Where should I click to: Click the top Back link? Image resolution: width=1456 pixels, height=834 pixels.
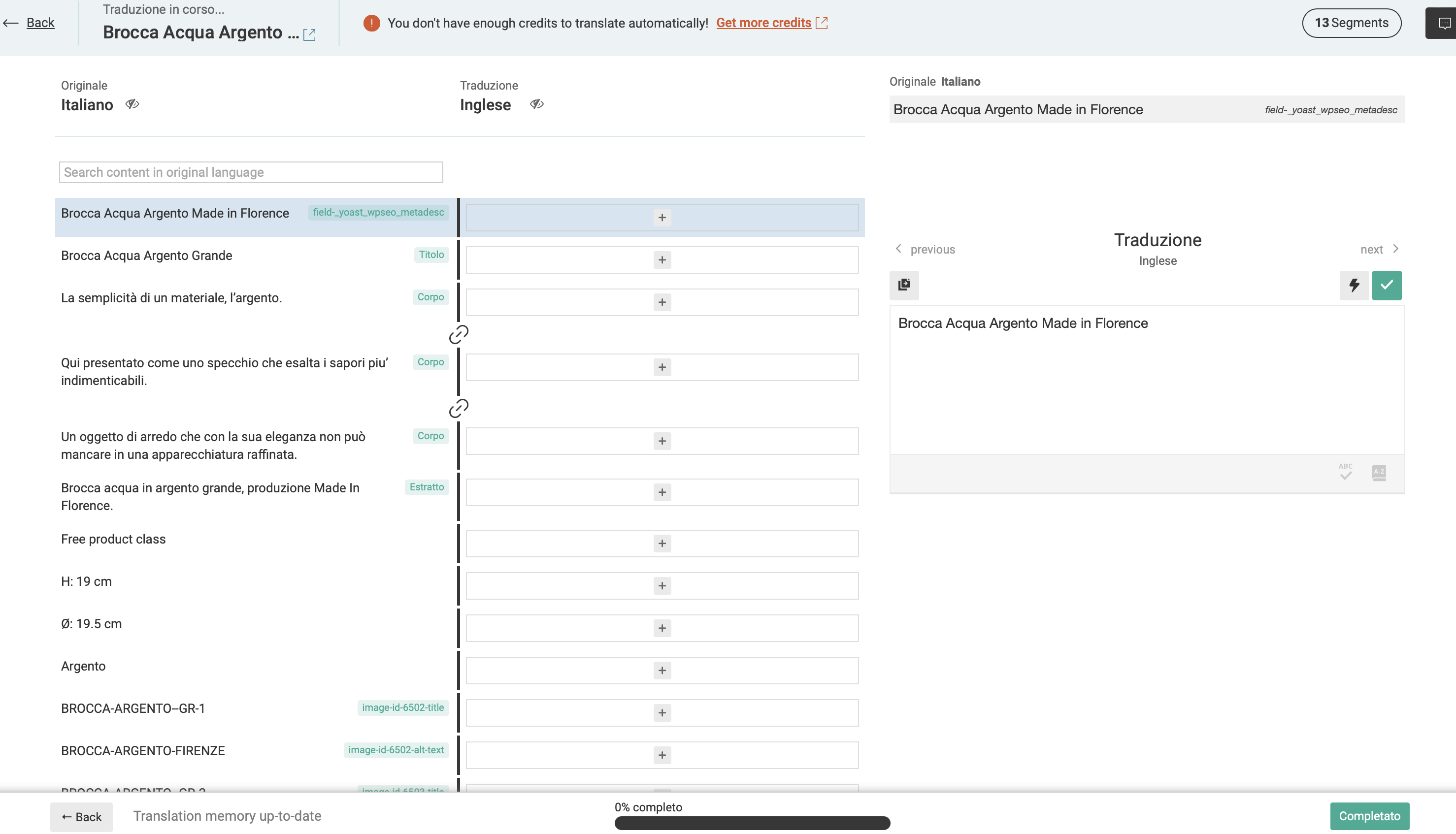point(29,23)
